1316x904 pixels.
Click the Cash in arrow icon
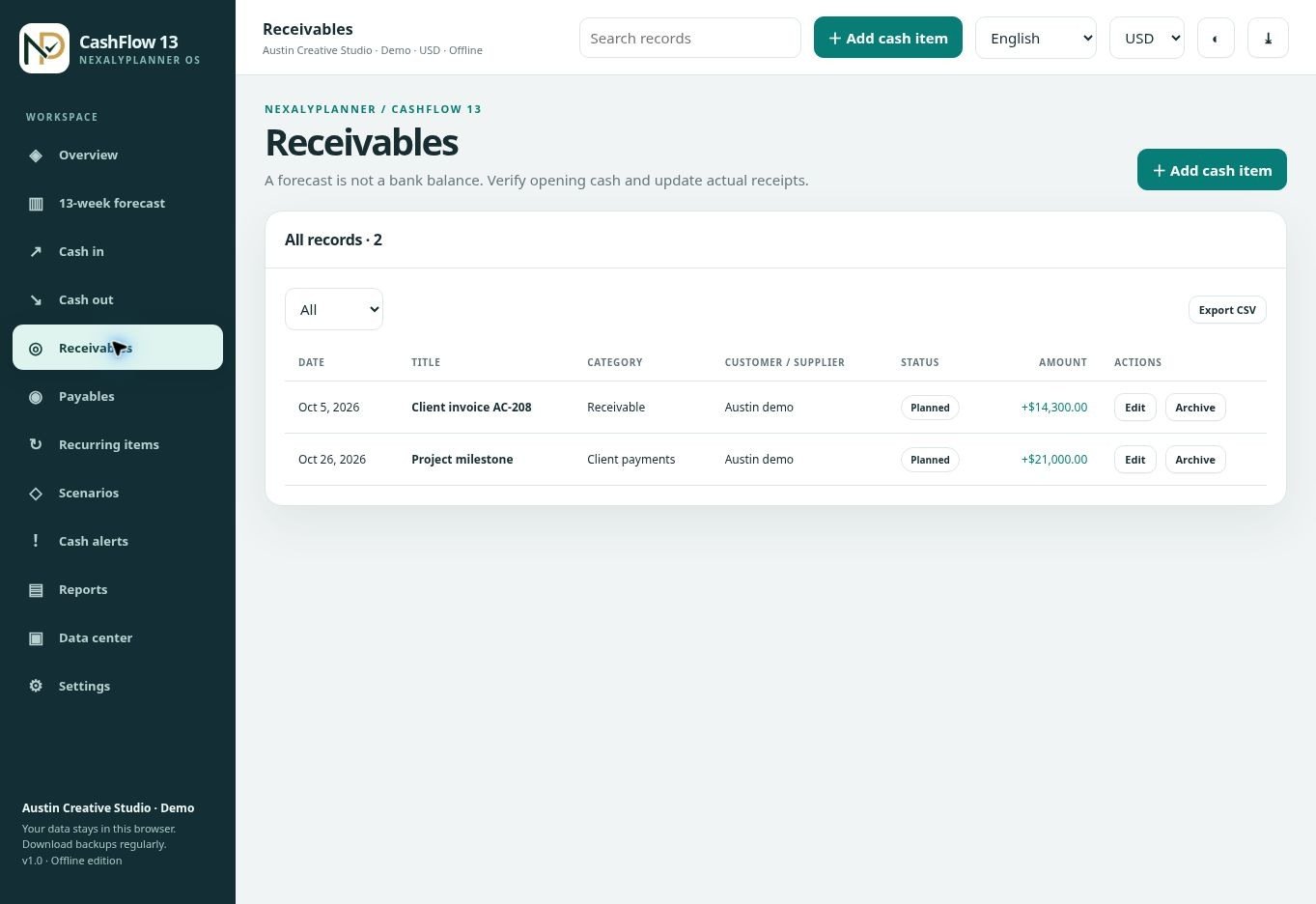coord(36,252)
